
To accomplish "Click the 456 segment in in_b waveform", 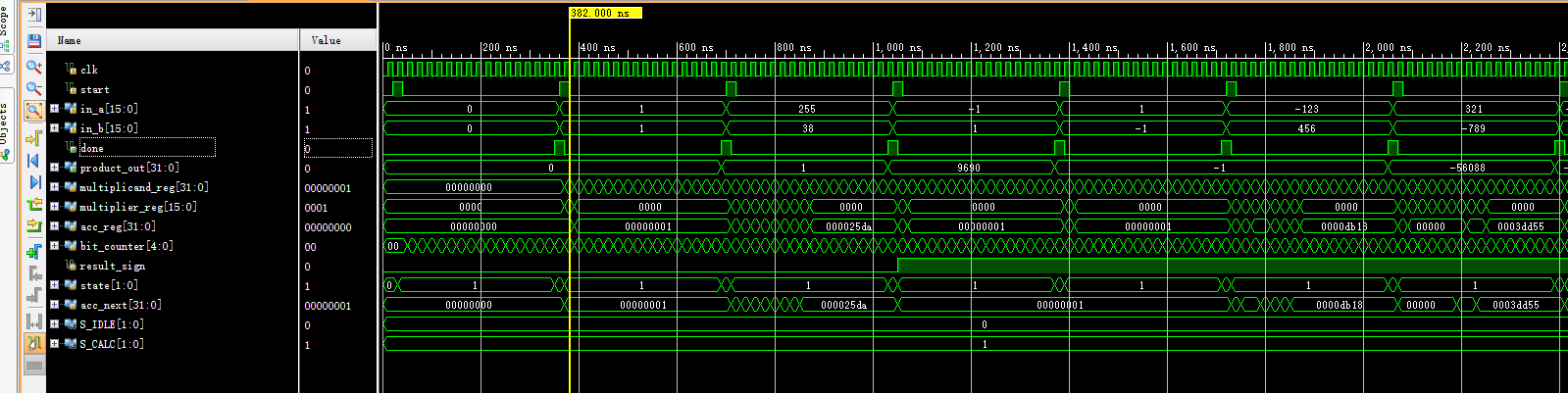I will (1307, 128).
